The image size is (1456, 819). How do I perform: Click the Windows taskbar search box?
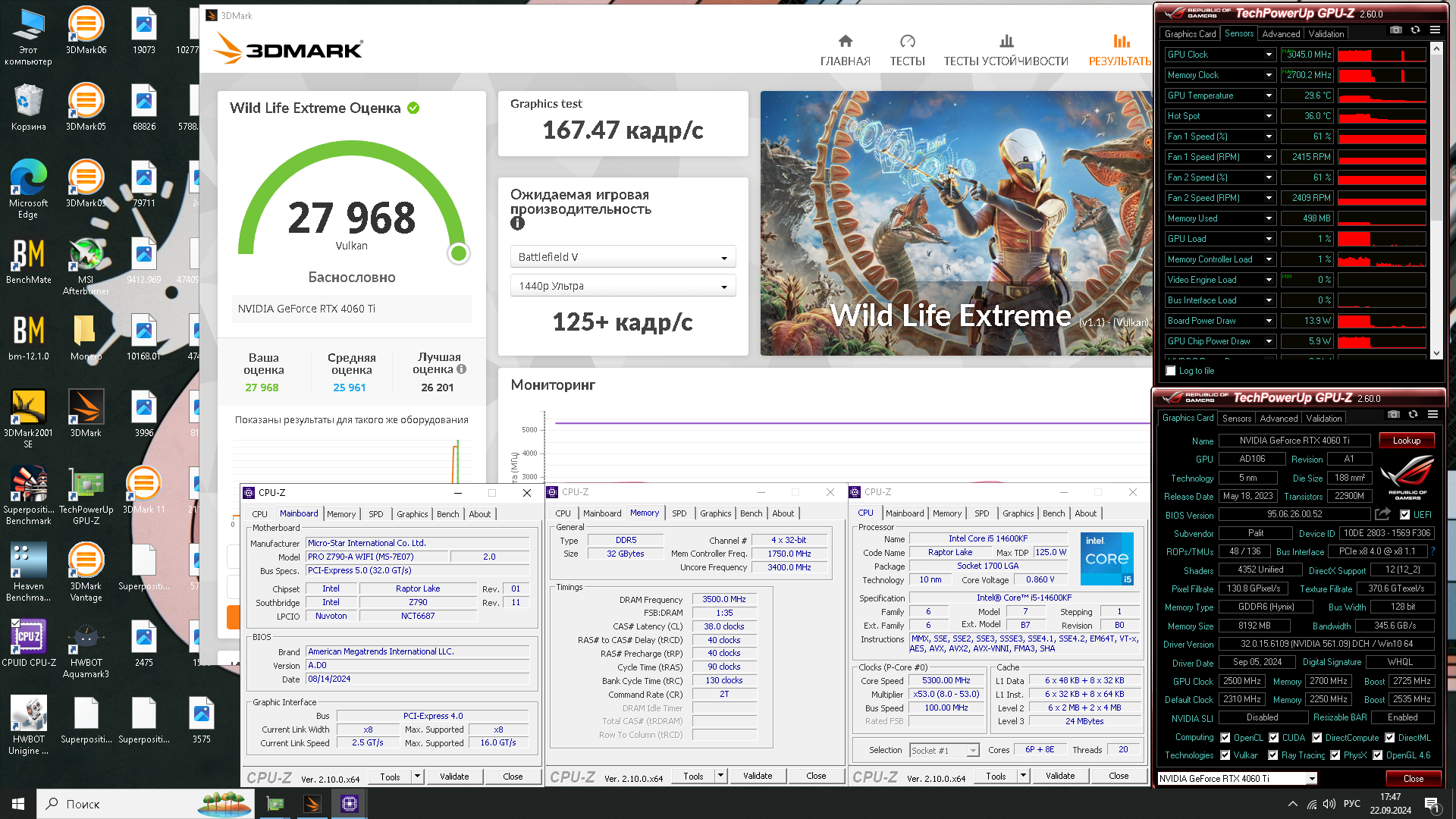click(146, 804)
